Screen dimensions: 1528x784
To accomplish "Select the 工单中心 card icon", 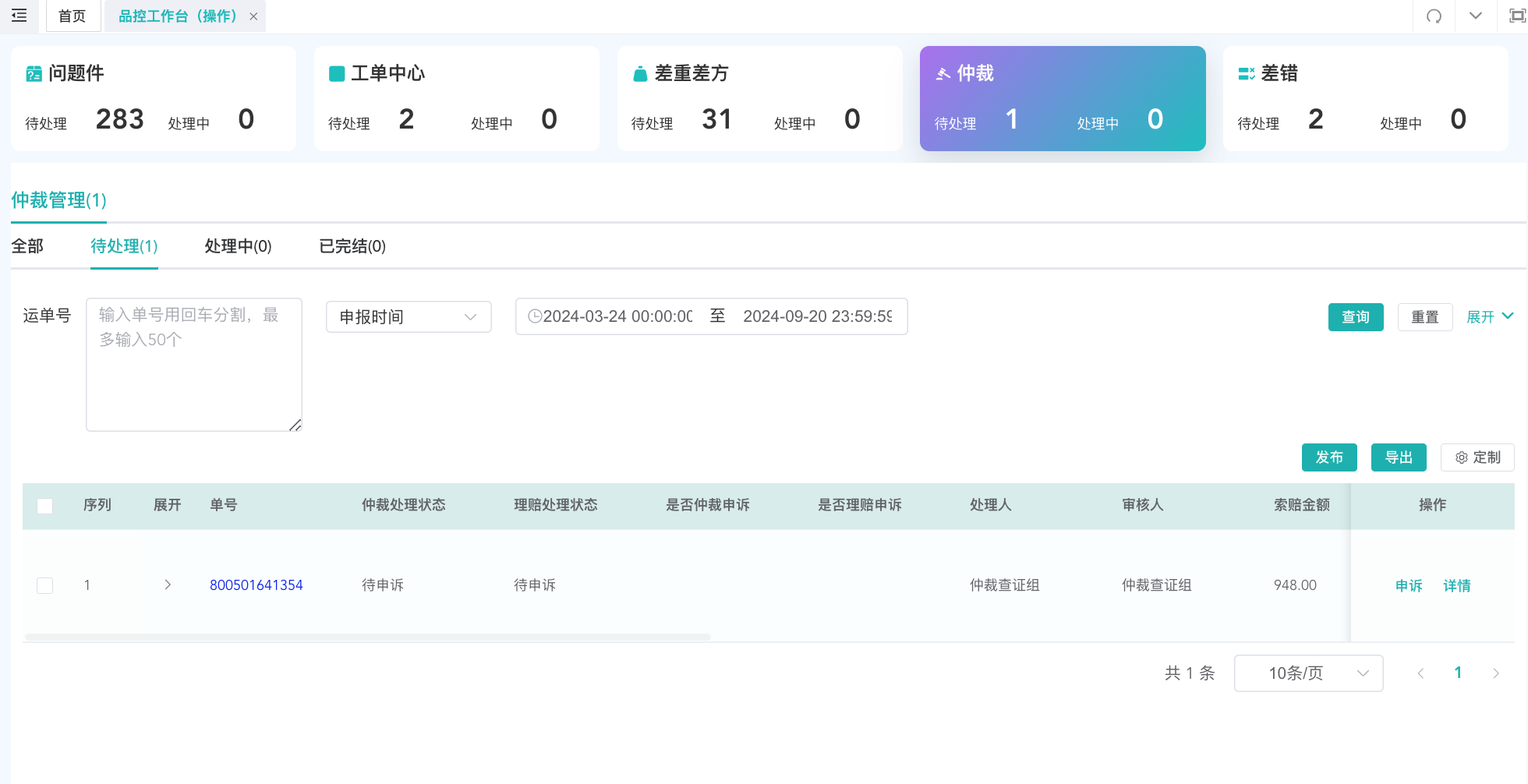I will pos(337,74).
